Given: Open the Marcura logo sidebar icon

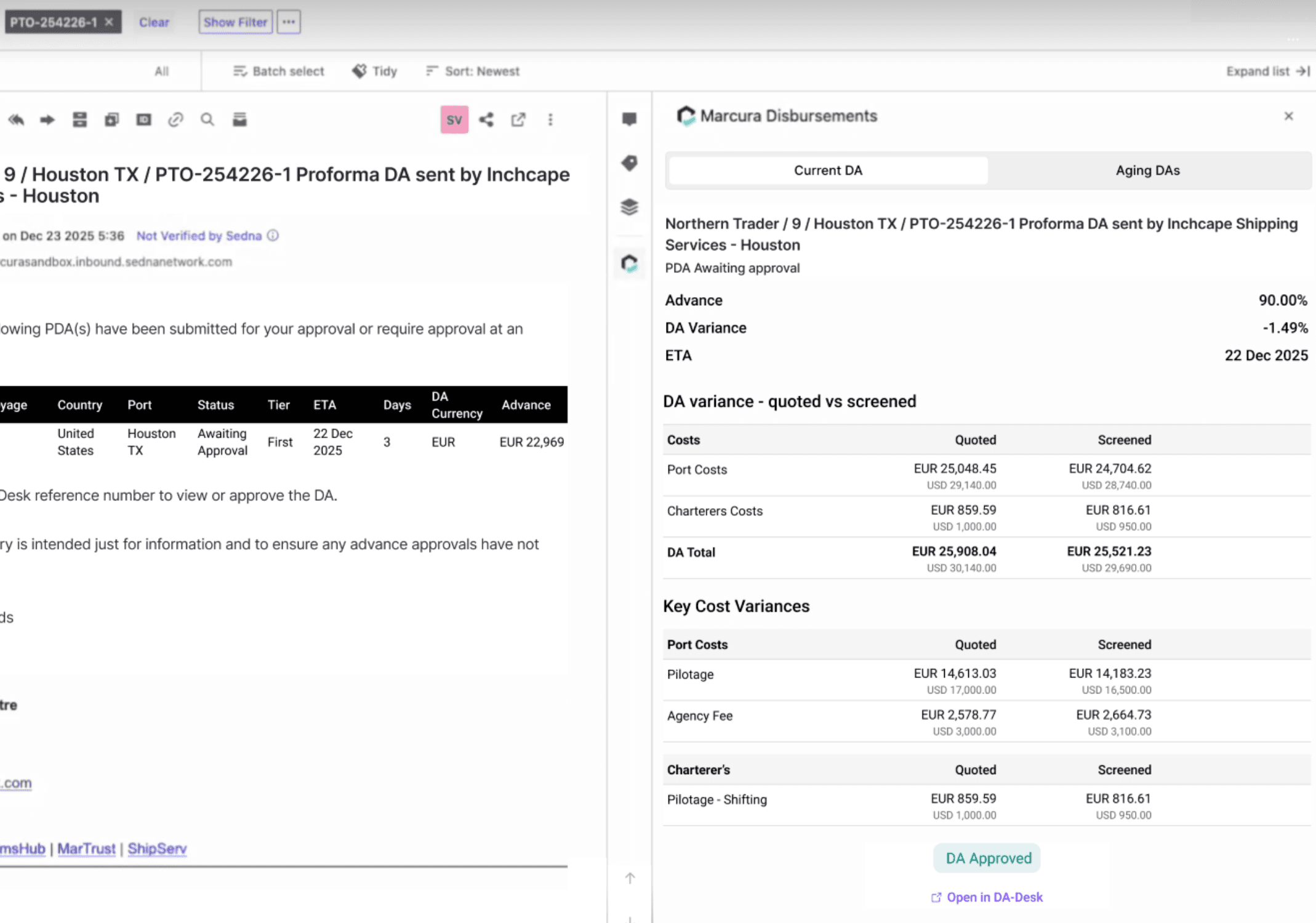Looking at the screenshot, I should [x=629, y=264].
